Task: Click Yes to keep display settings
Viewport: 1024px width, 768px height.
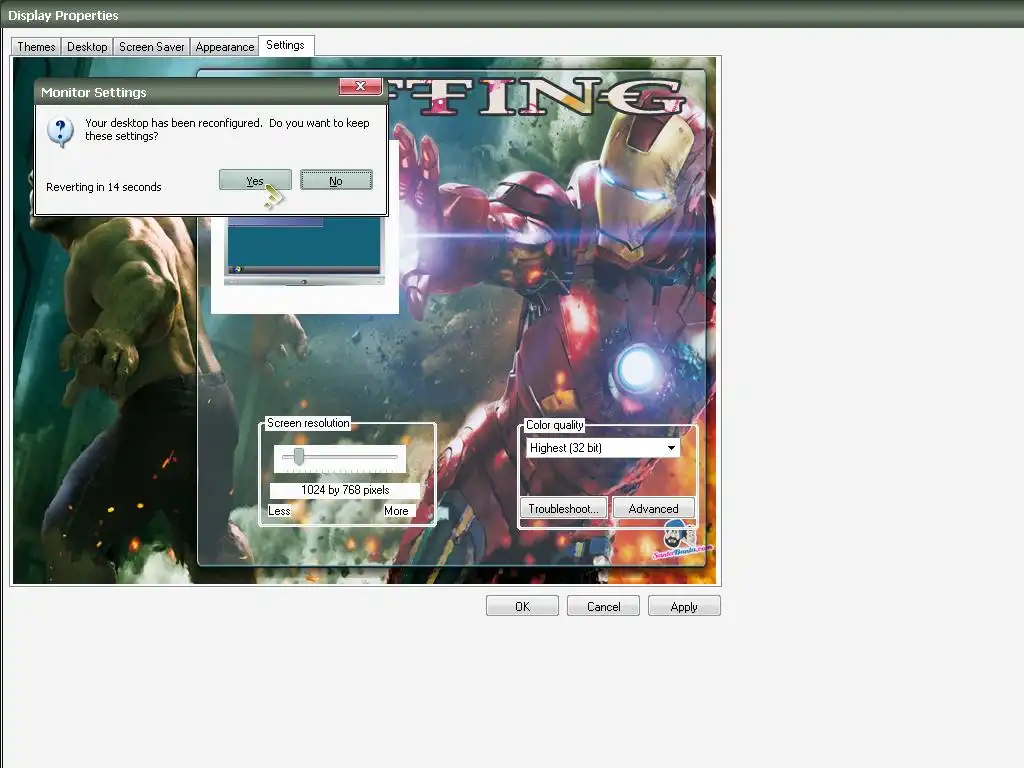Action: [255, 180]
